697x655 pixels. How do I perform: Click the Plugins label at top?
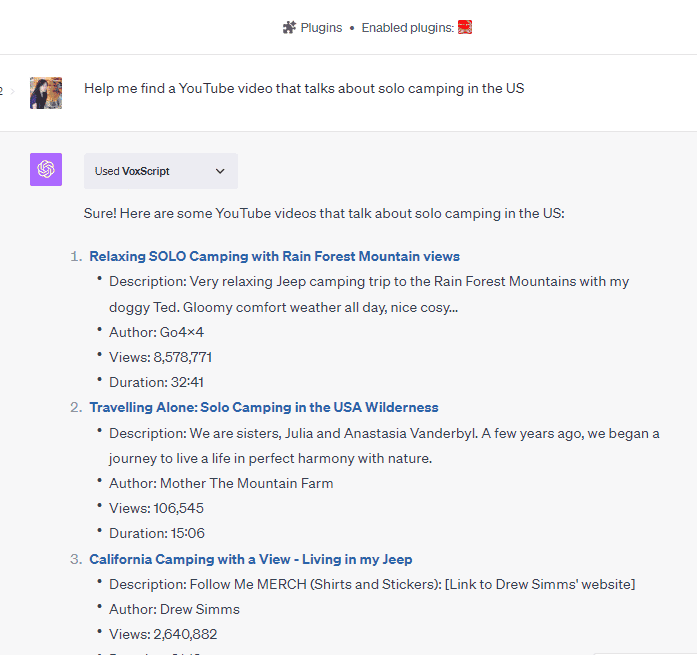tap(321, 28)
